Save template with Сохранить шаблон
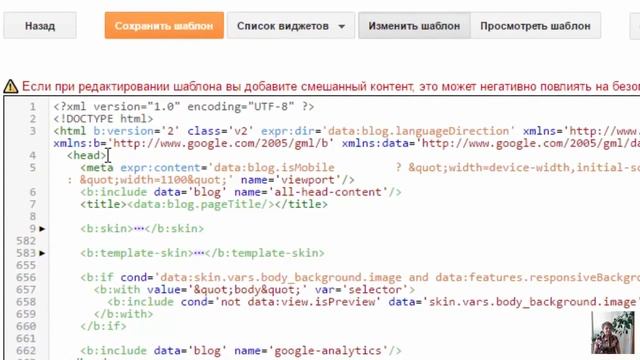Viewport: 640px width, 360px height. coord(164,26)
